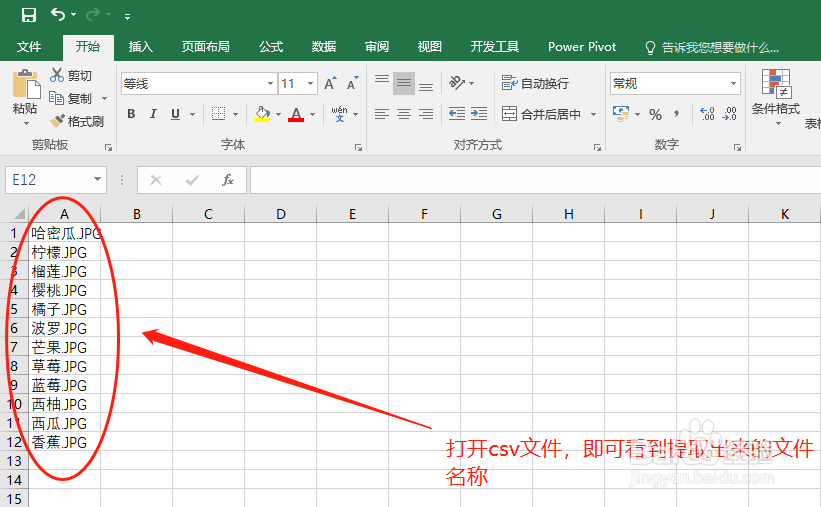This screenshot has height=507, width=821.
Task: Open the 等线 font name dropdown
Action: (270, 84)
